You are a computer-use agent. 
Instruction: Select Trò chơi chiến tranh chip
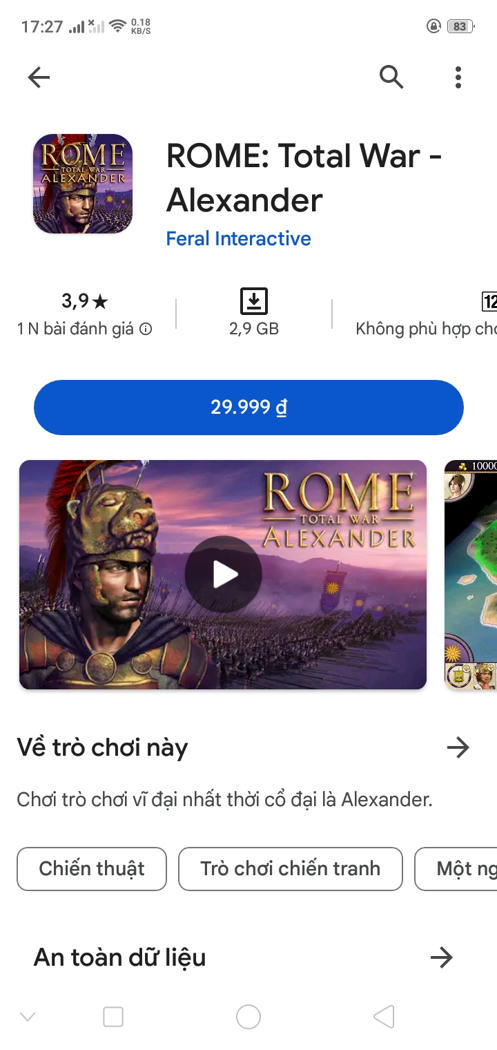click(x=291, y=869)
